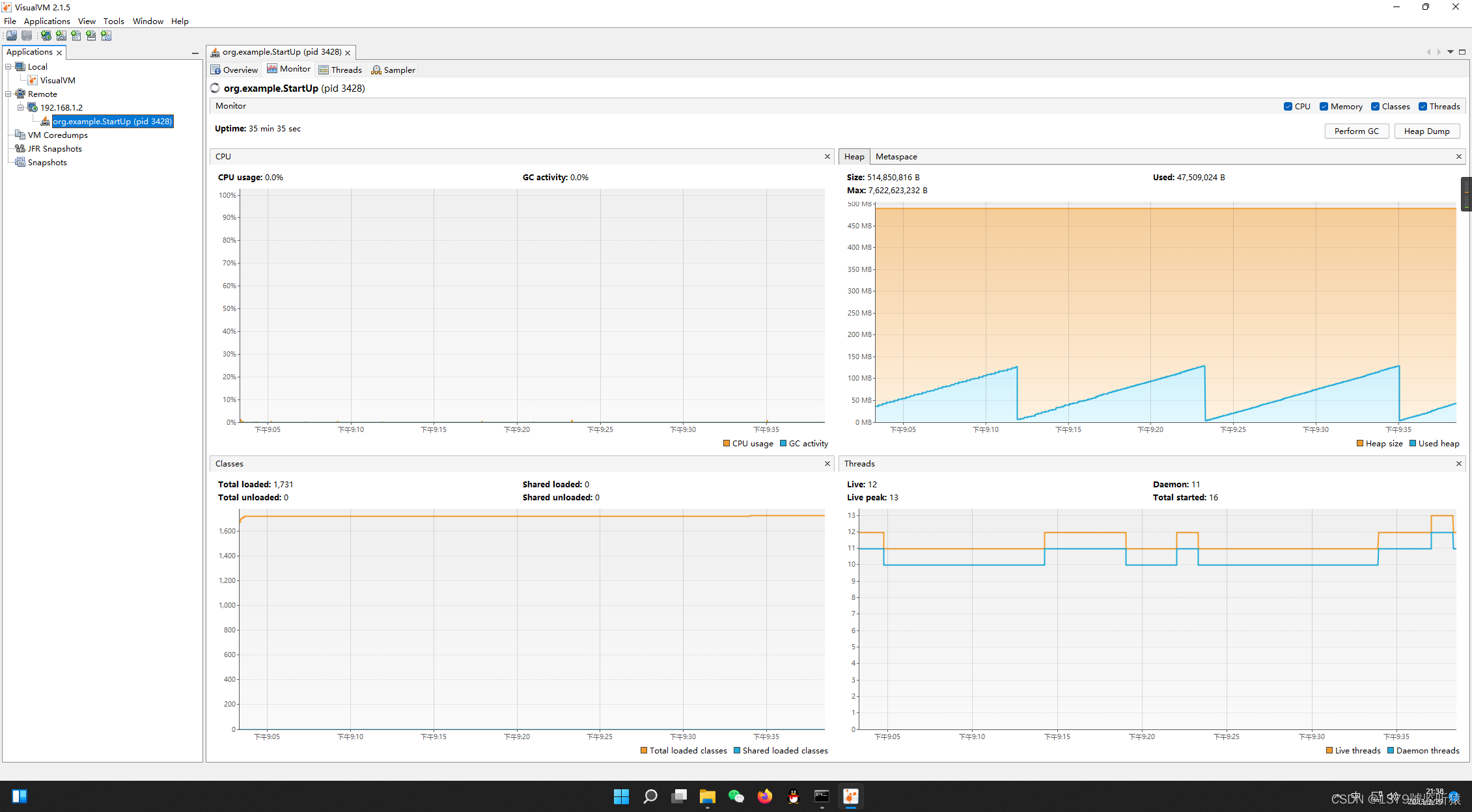The width and height of the screenshot is (1472, 812).
Task: Open the Help menu
Action: coord(180,21)
